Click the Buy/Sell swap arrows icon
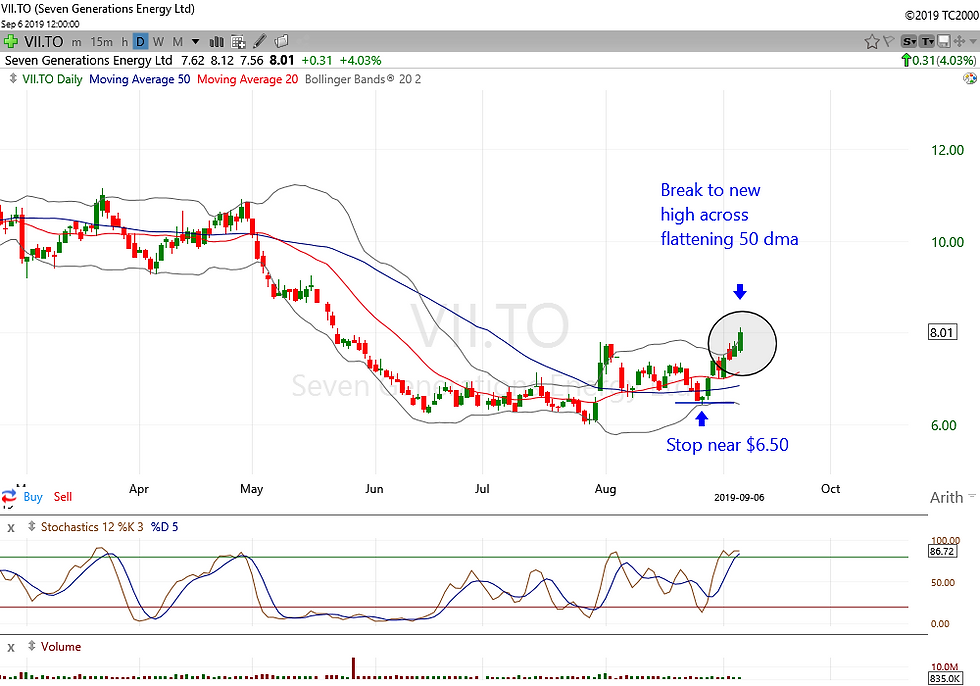This screenshot has width=980, height=686. (9, 497)
